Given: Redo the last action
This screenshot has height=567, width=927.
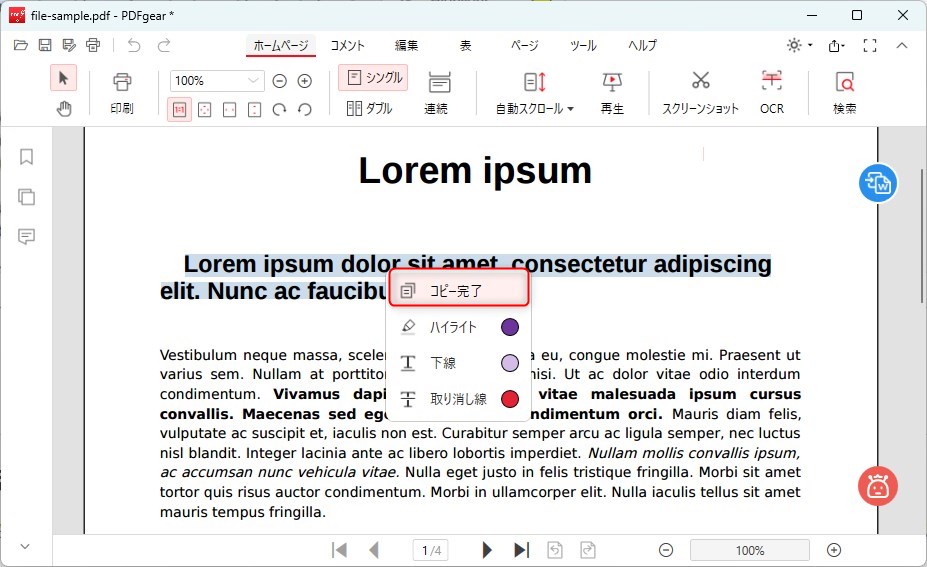Looking at the screenshot, I should click(x=164, y=45).
